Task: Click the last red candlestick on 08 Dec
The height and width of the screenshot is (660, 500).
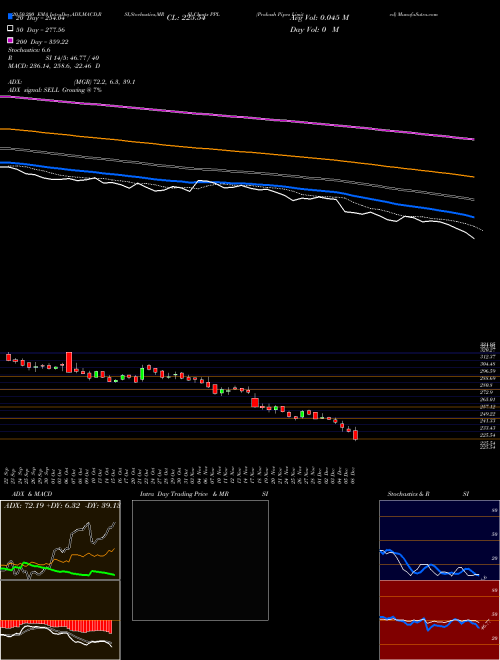Action: 355,434
